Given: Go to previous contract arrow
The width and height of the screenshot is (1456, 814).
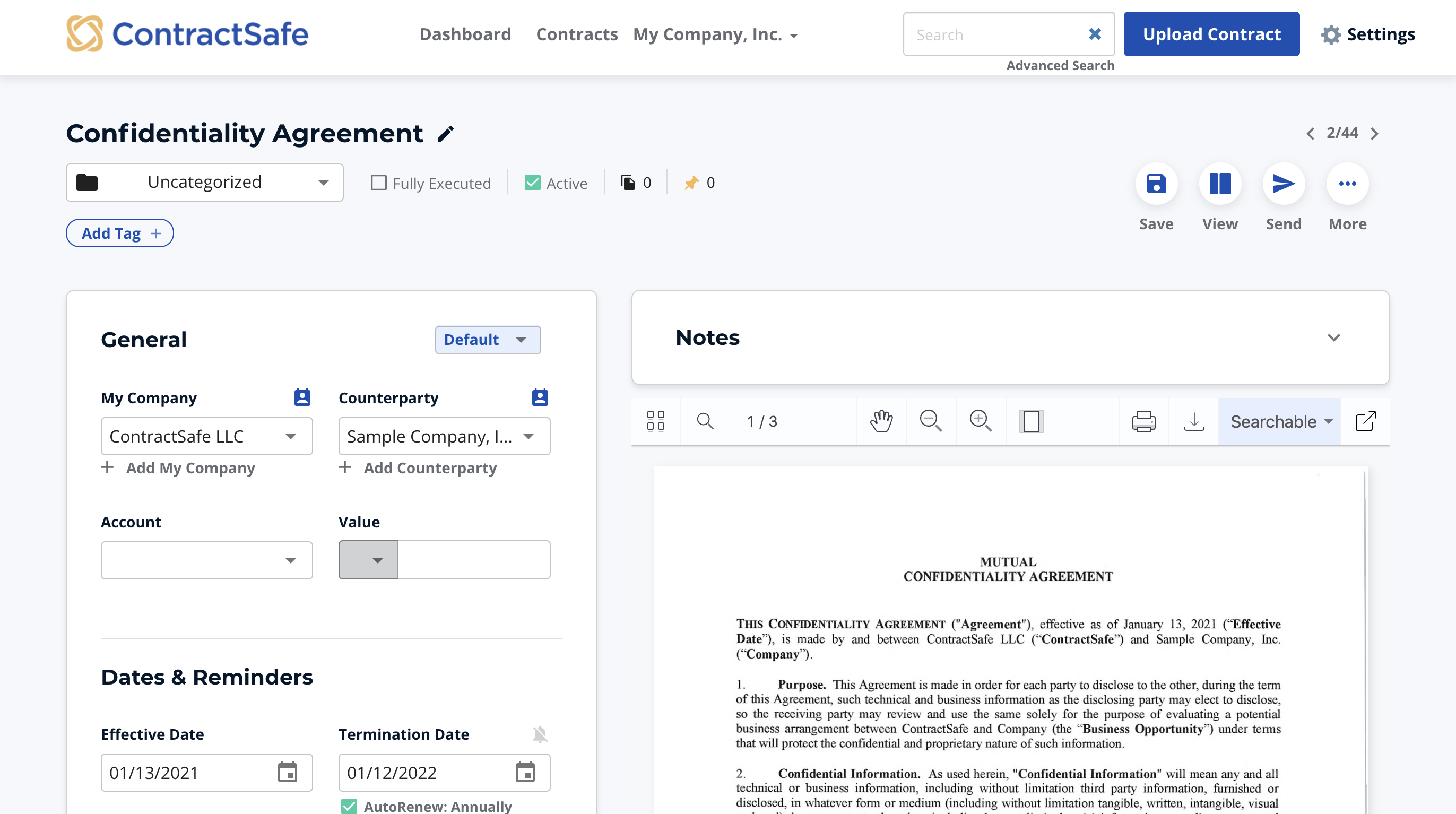Looking at the screenshot, I should pyautogui.click(x=1310, y=133).
